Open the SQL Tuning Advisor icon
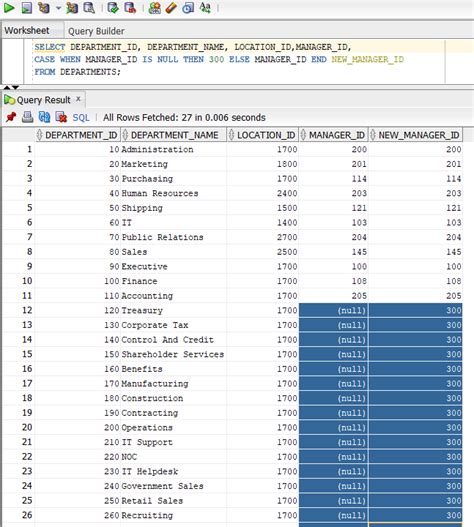 pos(89,8)
